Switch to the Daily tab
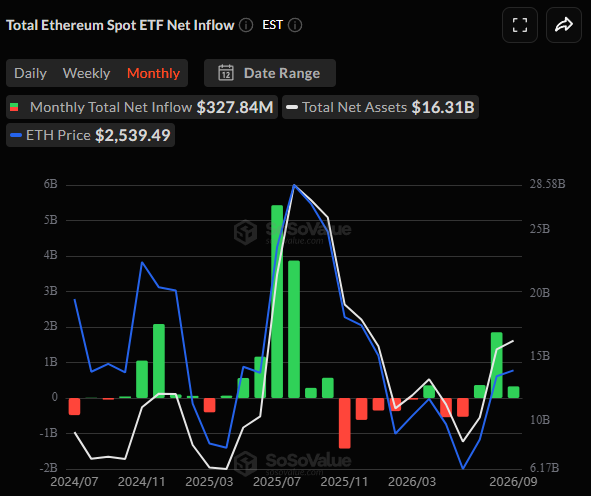This screenshot has width=591, height=496. 31,73
